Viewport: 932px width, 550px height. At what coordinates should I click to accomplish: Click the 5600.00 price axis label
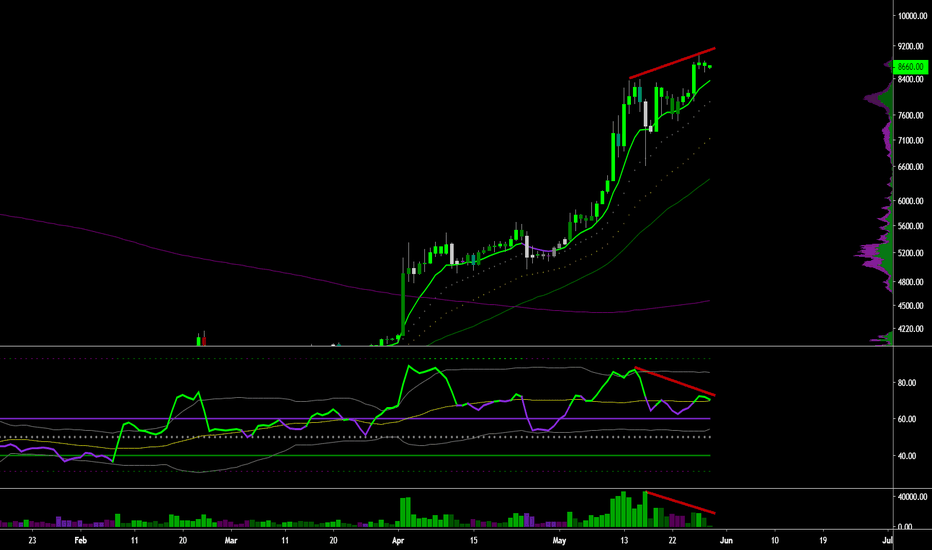911,226
